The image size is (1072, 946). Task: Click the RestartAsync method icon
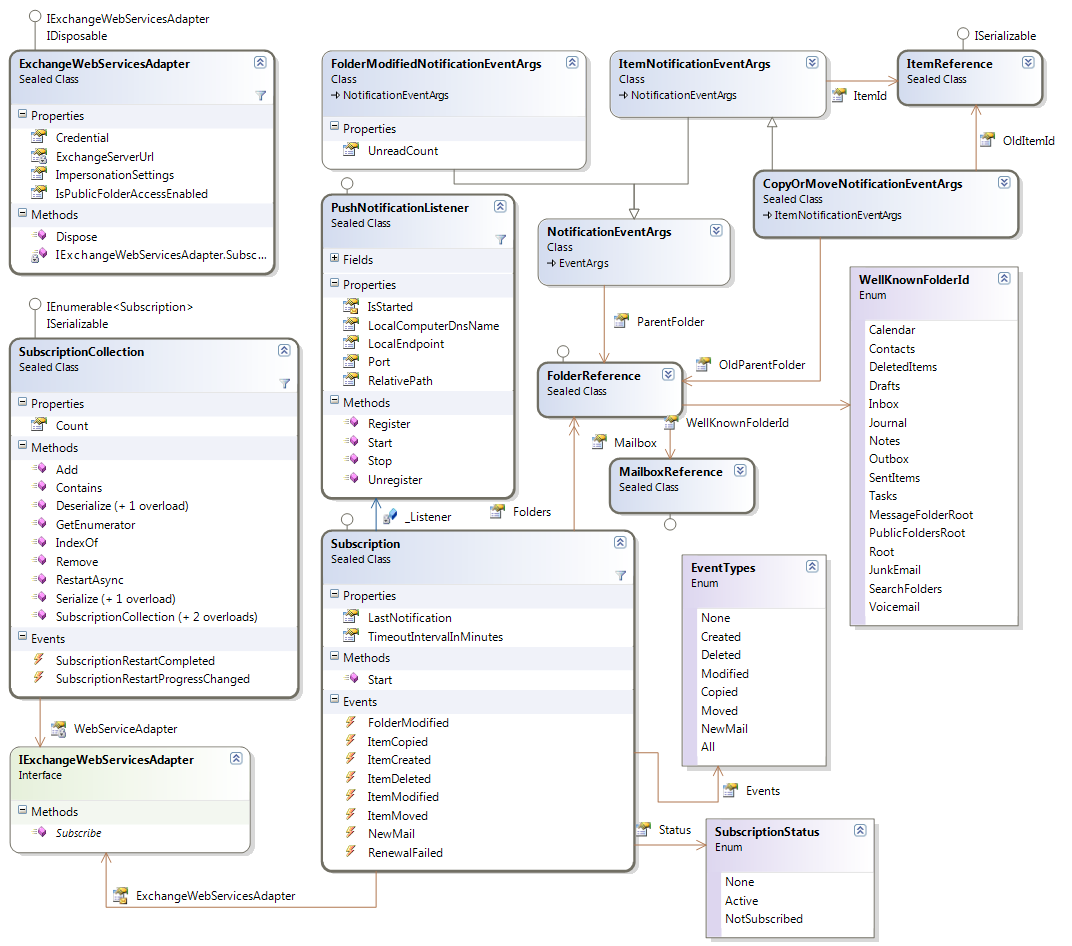tap(39, 579)
